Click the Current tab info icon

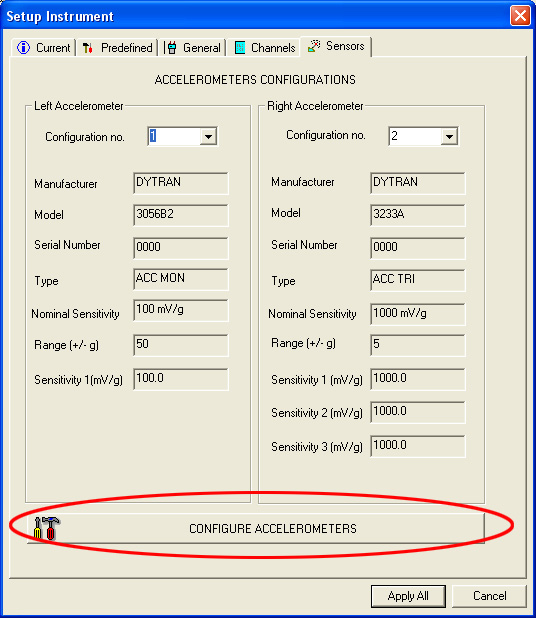pyautogui.click(x=23, y=48)
